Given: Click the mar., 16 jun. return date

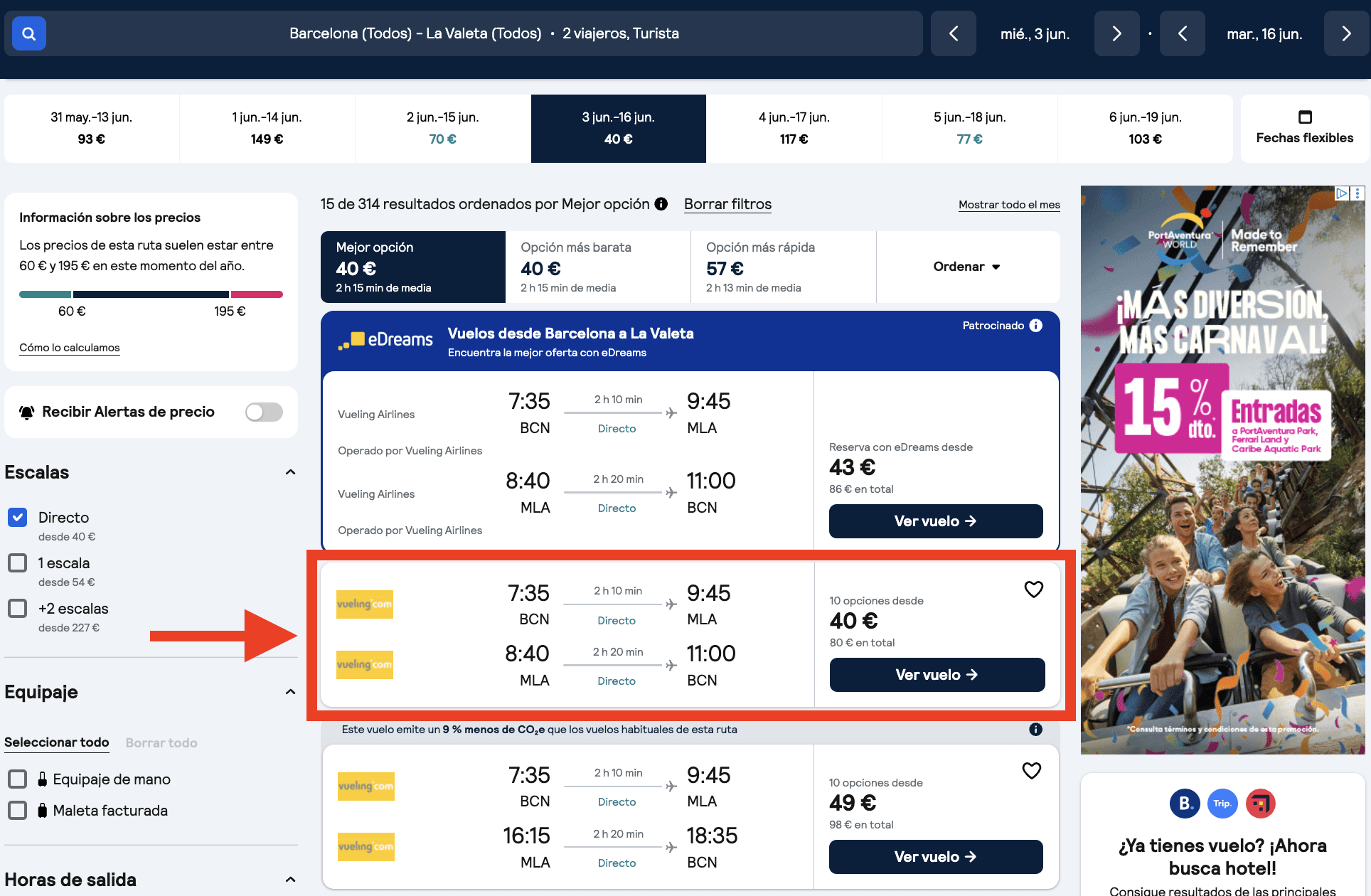Looking at the screenshot, I should pyautogui.click(x=1264, y=34).
